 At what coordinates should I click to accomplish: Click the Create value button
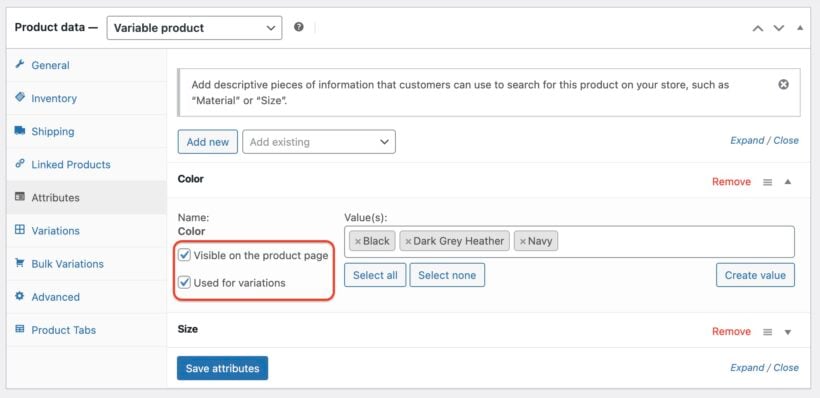pyautogui.click(x=755, y=275)
